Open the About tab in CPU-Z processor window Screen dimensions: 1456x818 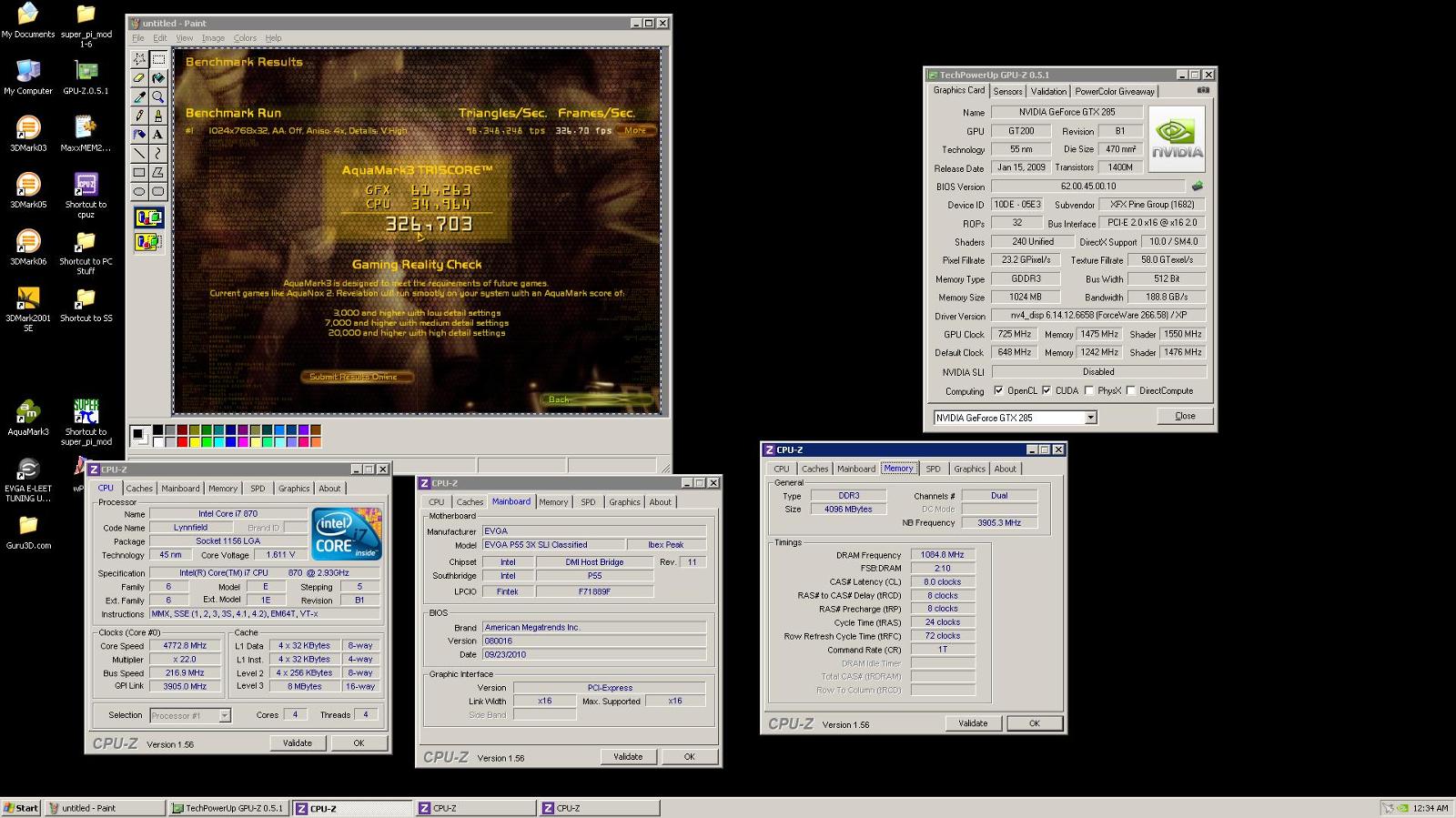[x=329, y=489]
